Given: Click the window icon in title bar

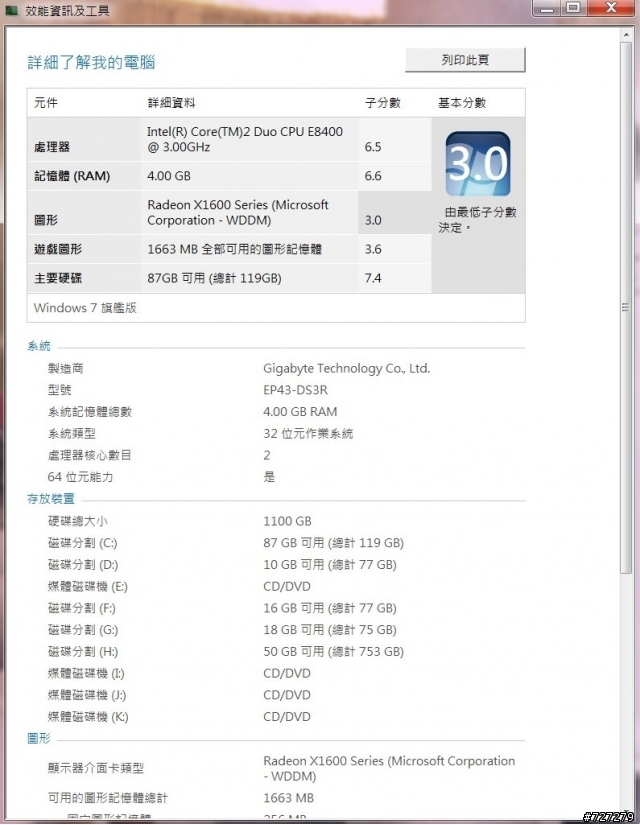Looking at the screenshot, I should tap(11, 10).
